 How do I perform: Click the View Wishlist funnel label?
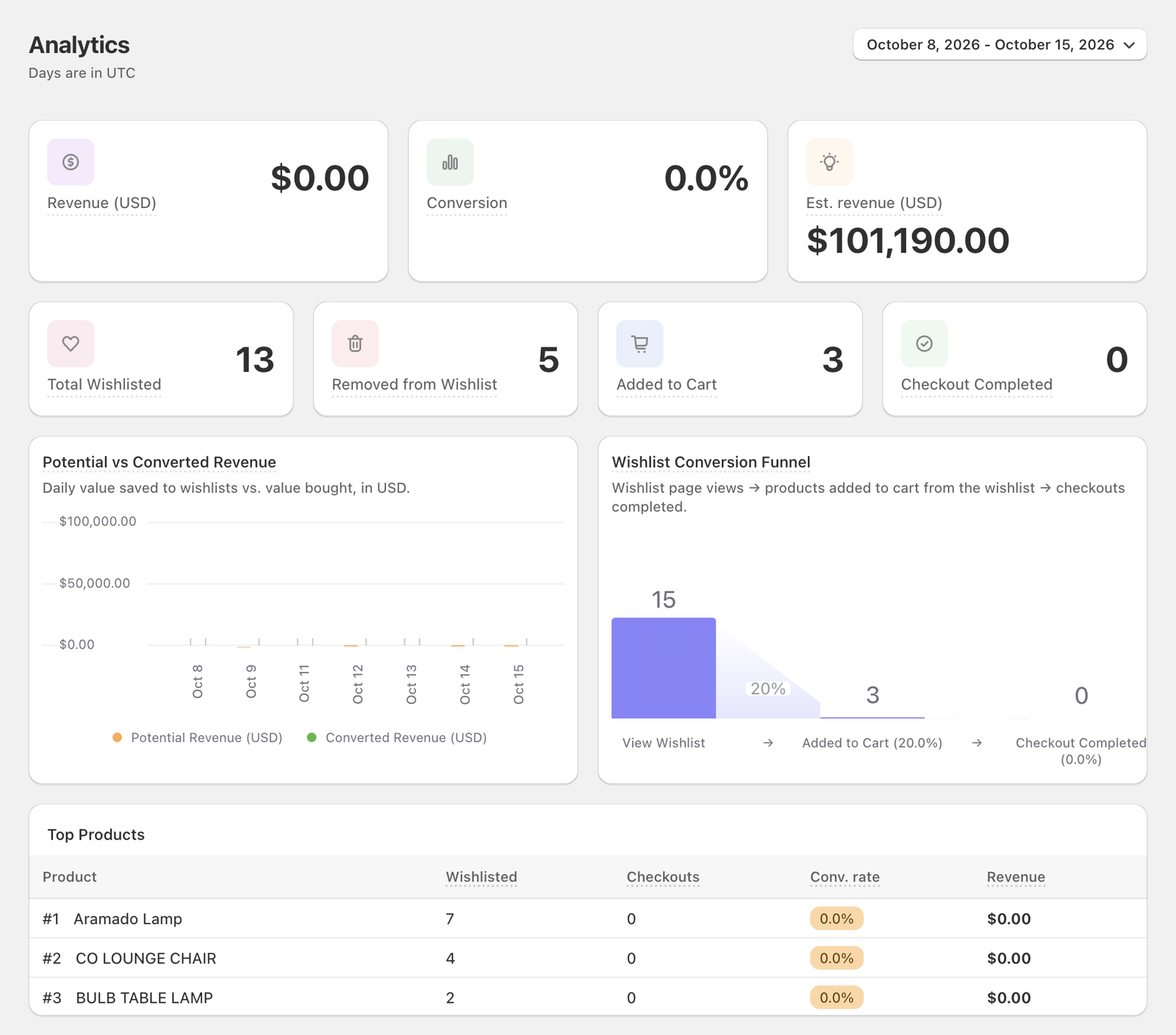[664, 743]
